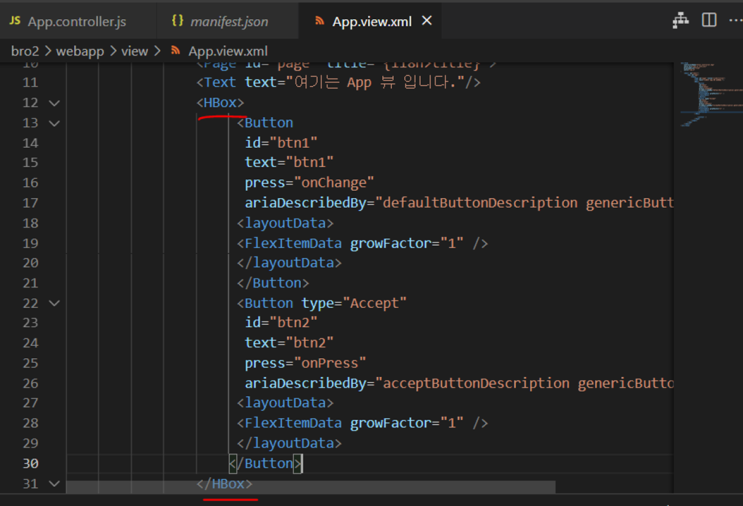The width and height of the screenshot is (743, 506).
Task: Click the closing Button tag on line 21
Action: (x=273, y=283)
